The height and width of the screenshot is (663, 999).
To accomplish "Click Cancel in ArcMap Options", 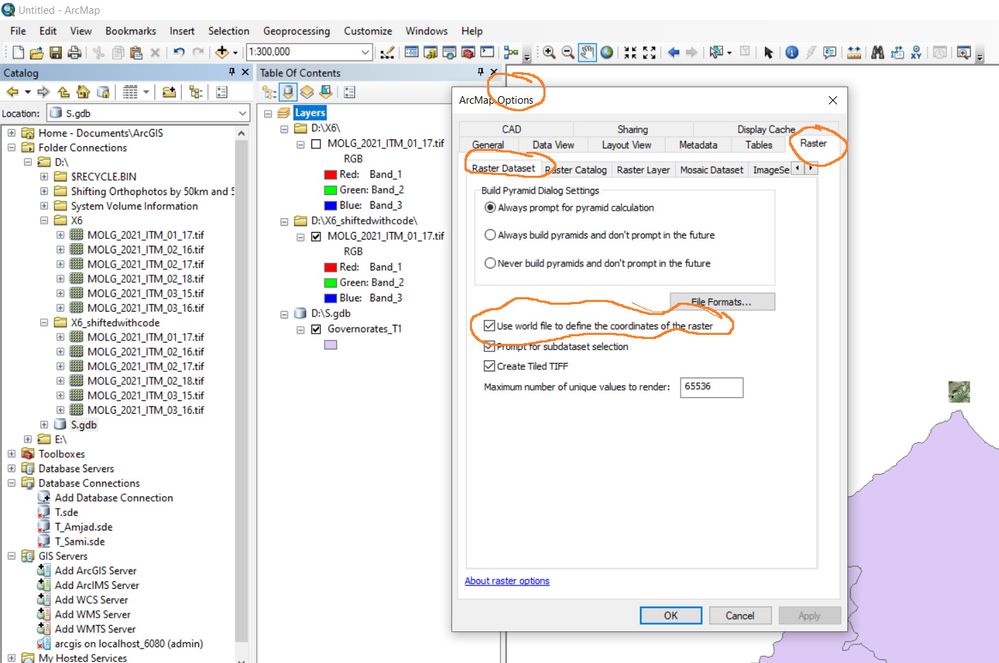I will coord(740,615).
